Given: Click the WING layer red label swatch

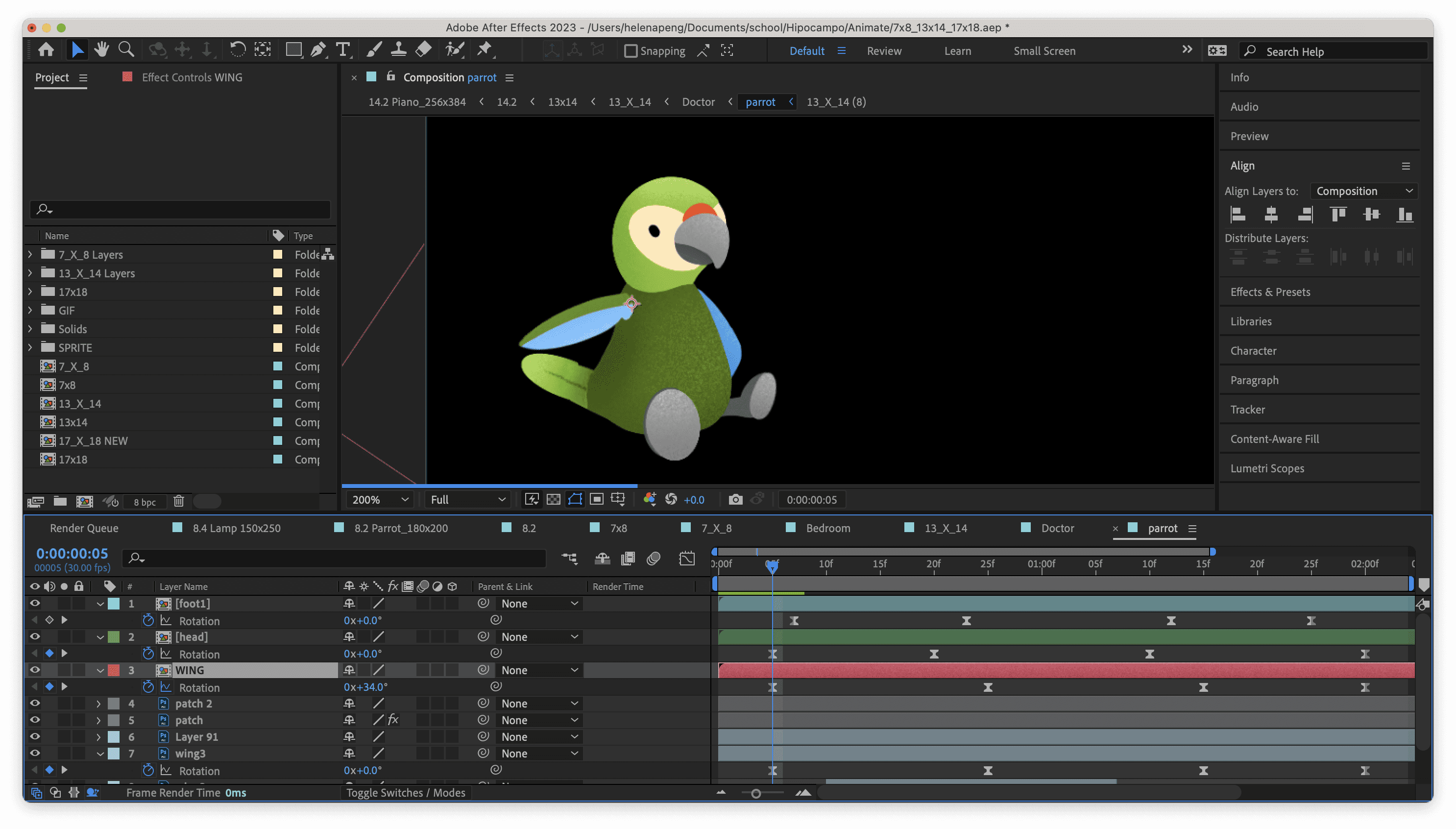Looking at the screenshot, I should coord(114,670).
